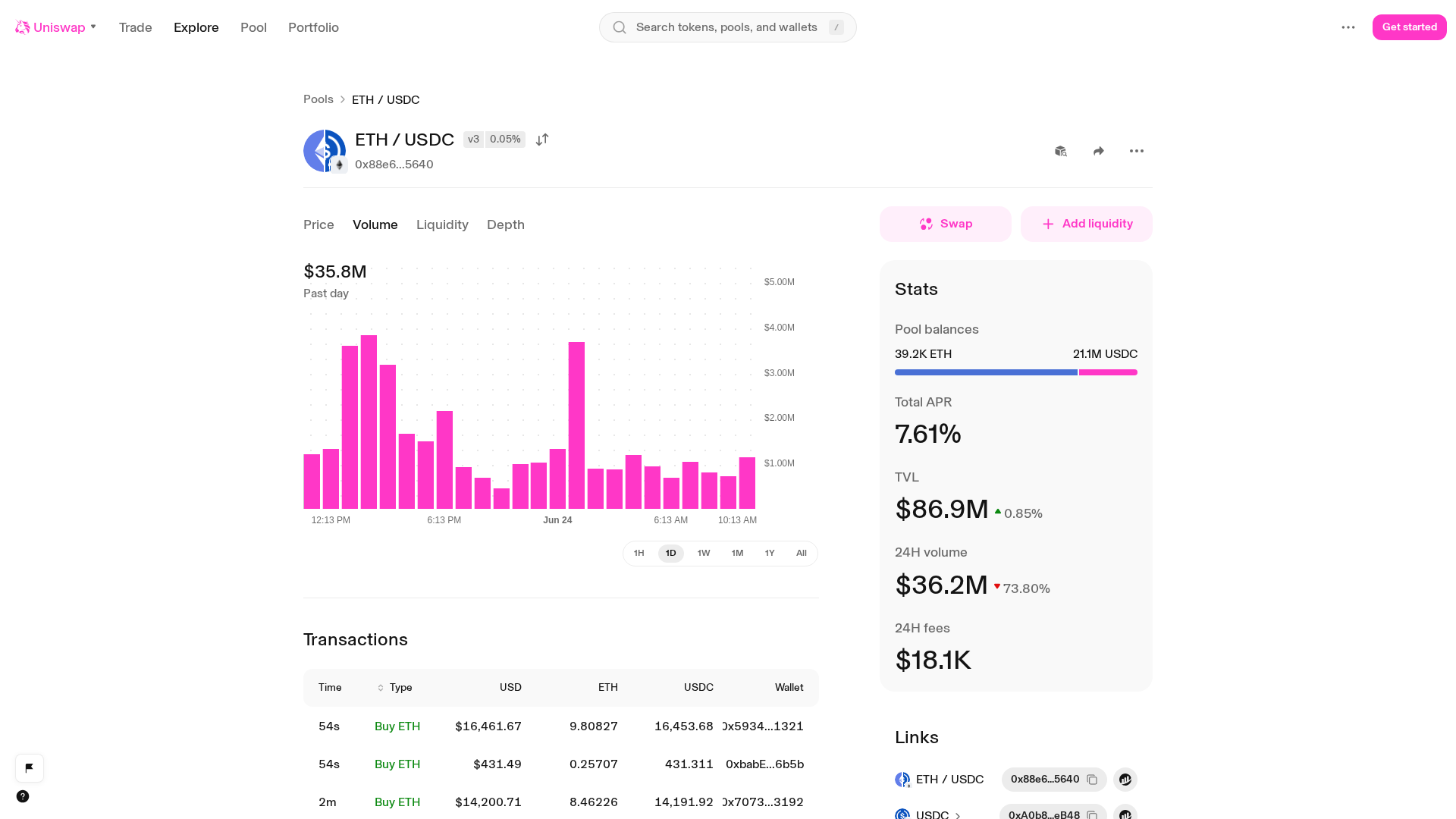Open the Explore nav item
Image resolution: width=1456 pixels, height=819 pixels.
(x=196, y=27)
